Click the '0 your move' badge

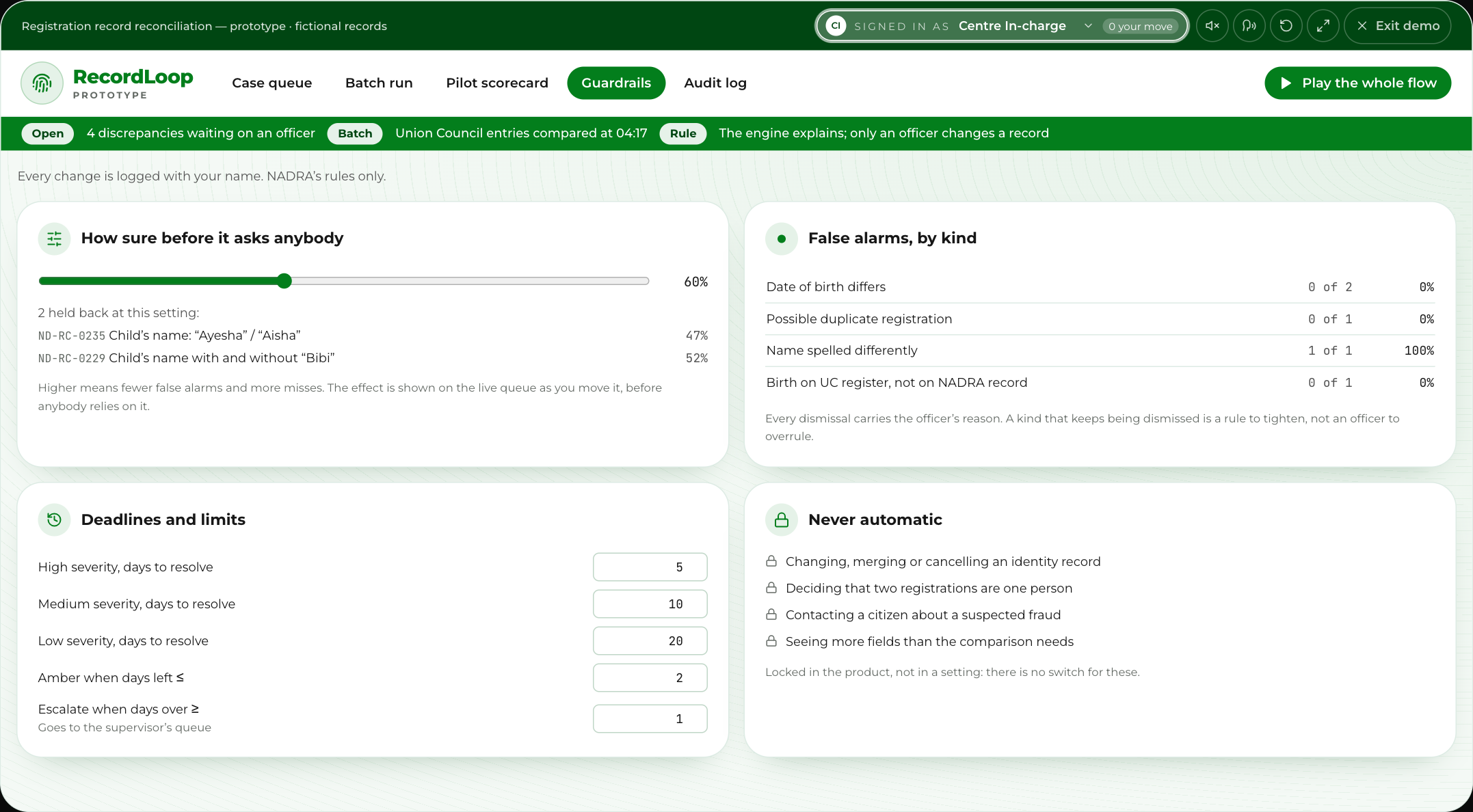(1140, 26)
